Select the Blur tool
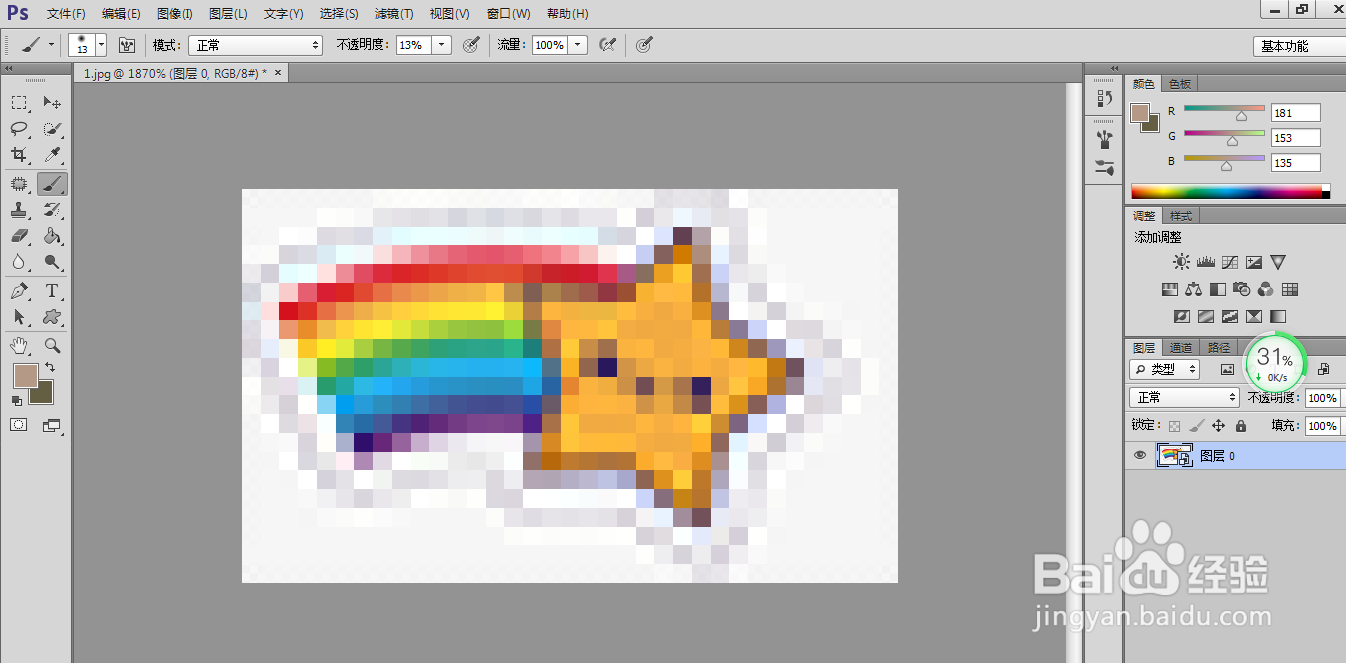 point(19,262)
